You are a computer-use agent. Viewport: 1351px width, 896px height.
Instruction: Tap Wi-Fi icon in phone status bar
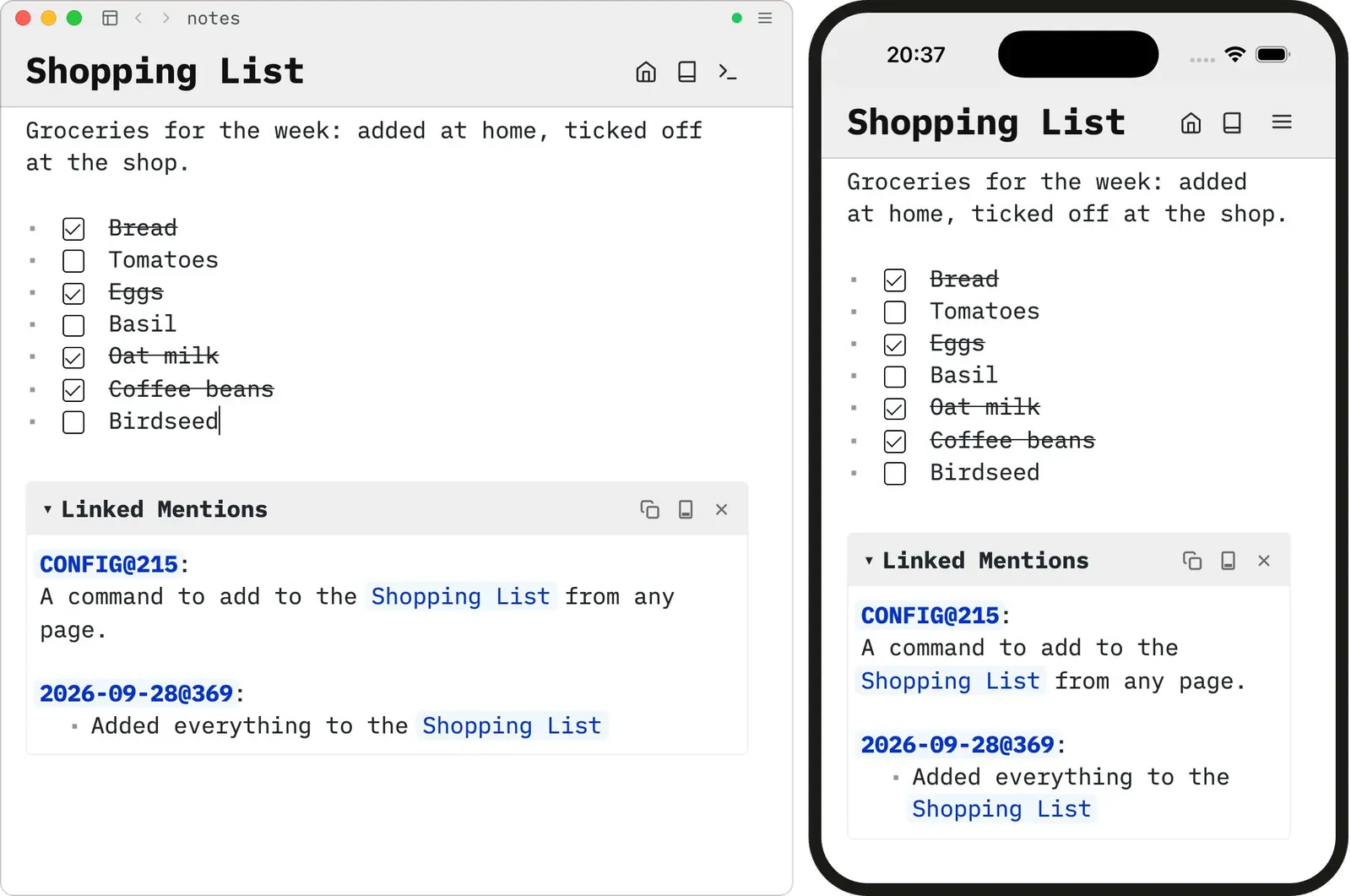tap(1235, 55)
